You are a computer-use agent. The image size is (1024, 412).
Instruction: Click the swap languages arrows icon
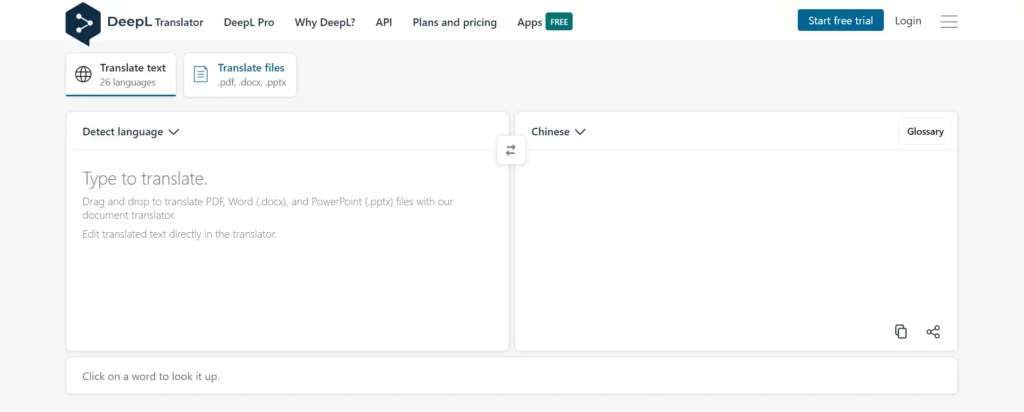pos(511,150)
